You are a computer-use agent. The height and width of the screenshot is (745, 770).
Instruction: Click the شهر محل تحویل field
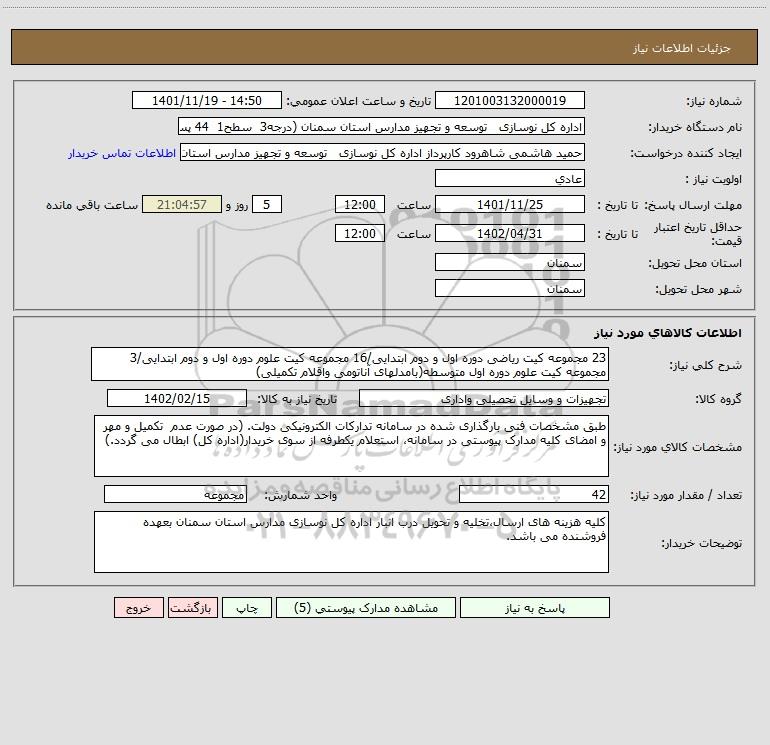pyautogui.click(x=510, y=288)
